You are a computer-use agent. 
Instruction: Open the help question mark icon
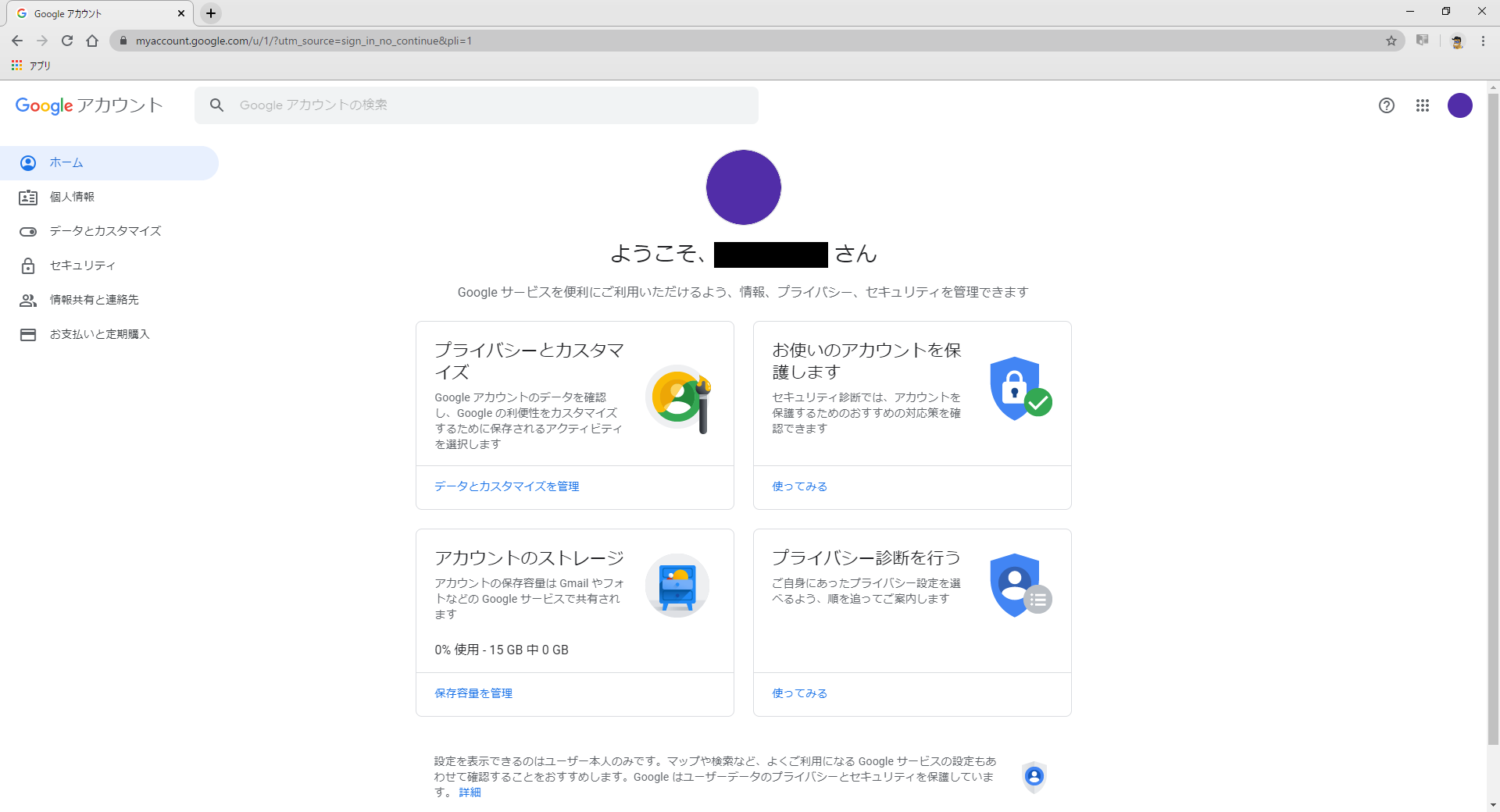tap(1387, 105)
